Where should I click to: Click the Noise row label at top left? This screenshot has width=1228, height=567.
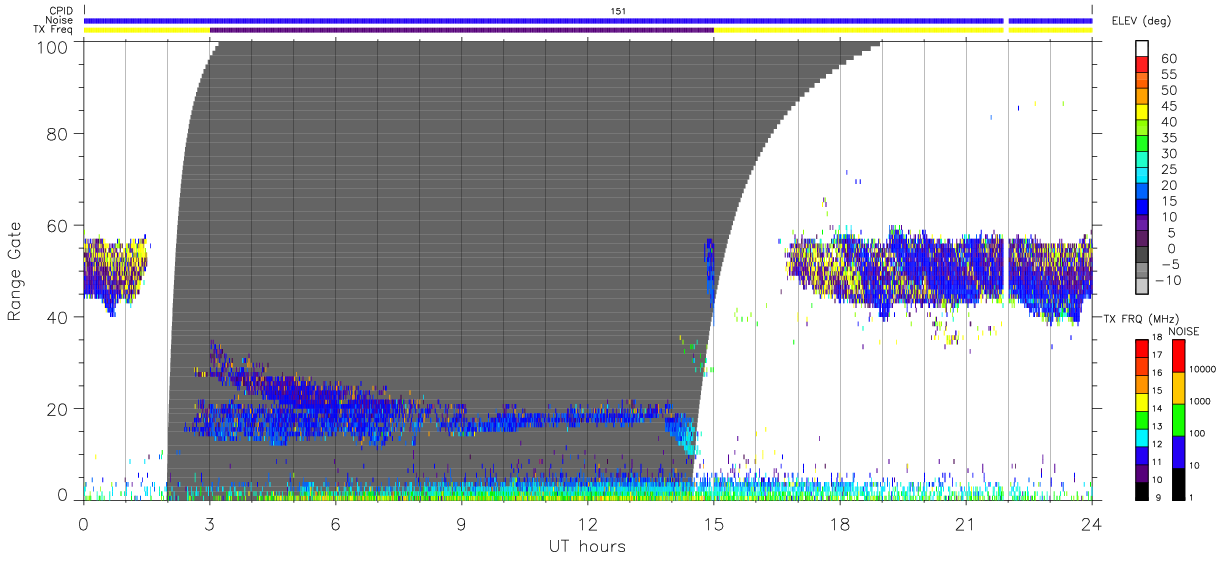[61, 20]
